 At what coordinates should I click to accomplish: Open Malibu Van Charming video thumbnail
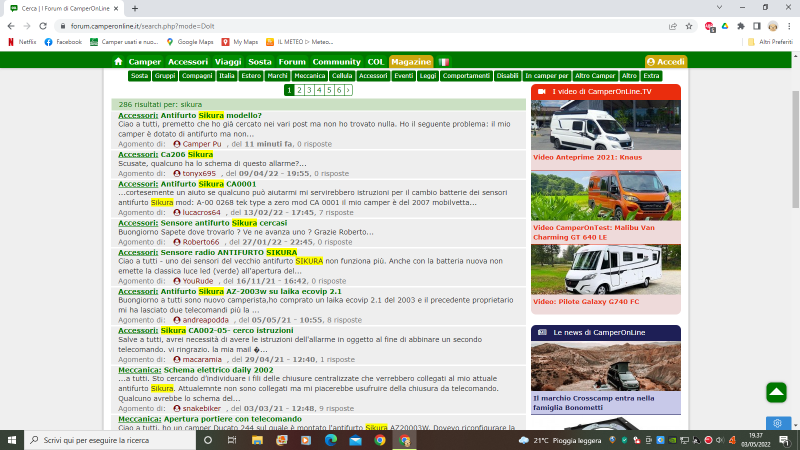click(x=606, y=196)
